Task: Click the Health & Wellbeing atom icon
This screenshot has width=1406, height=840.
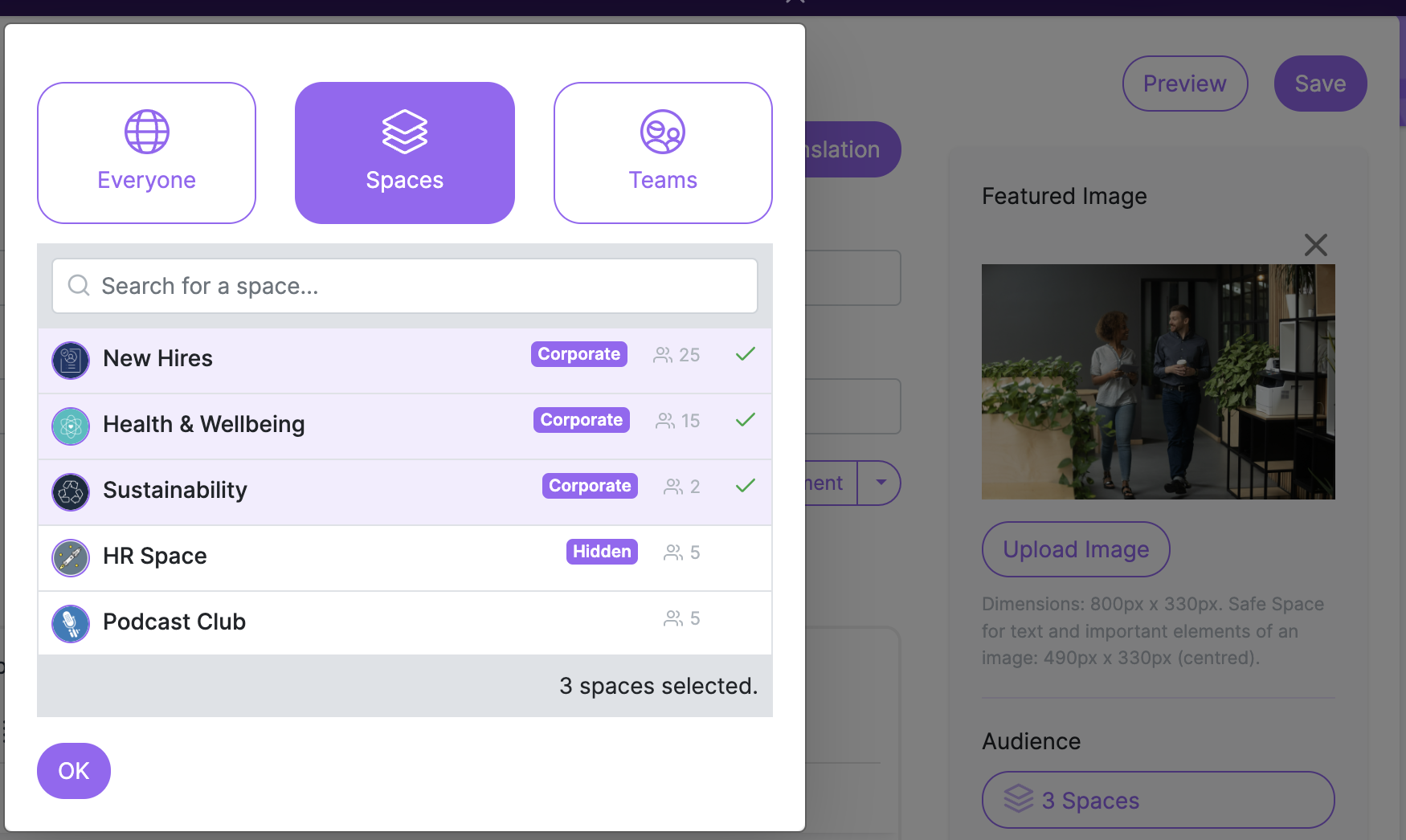Action: [71, 426]
